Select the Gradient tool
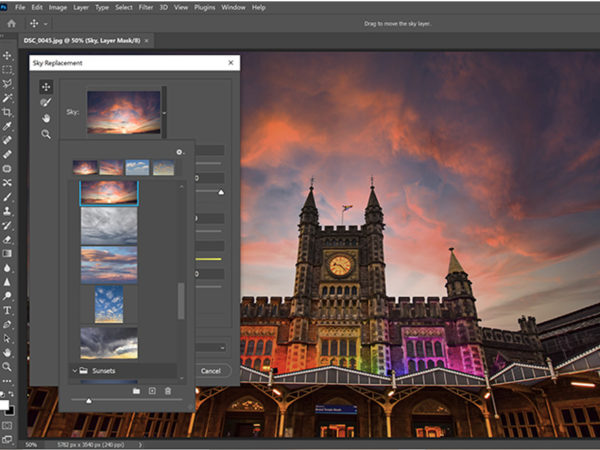Screen dimensions: 600x450 (7, 253)
